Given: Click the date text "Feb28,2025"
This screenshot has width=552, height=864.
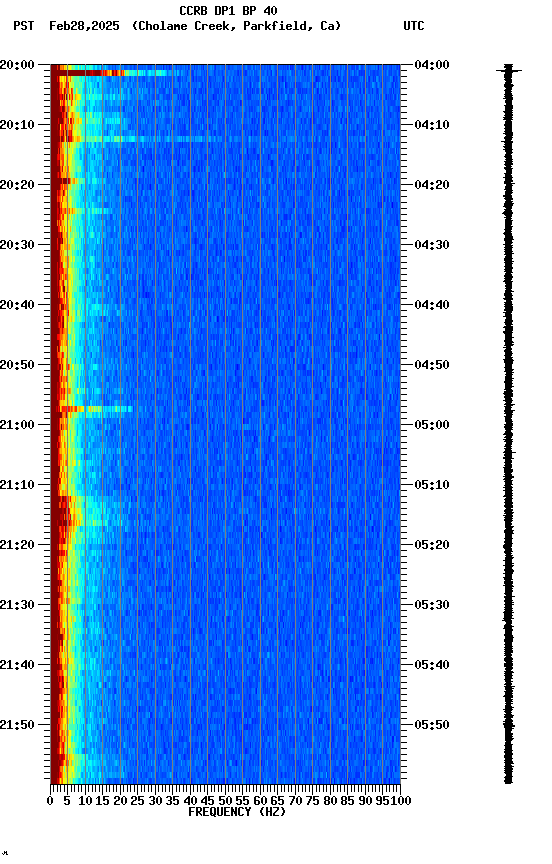Looking at the screenshot, I should point(84,26).
